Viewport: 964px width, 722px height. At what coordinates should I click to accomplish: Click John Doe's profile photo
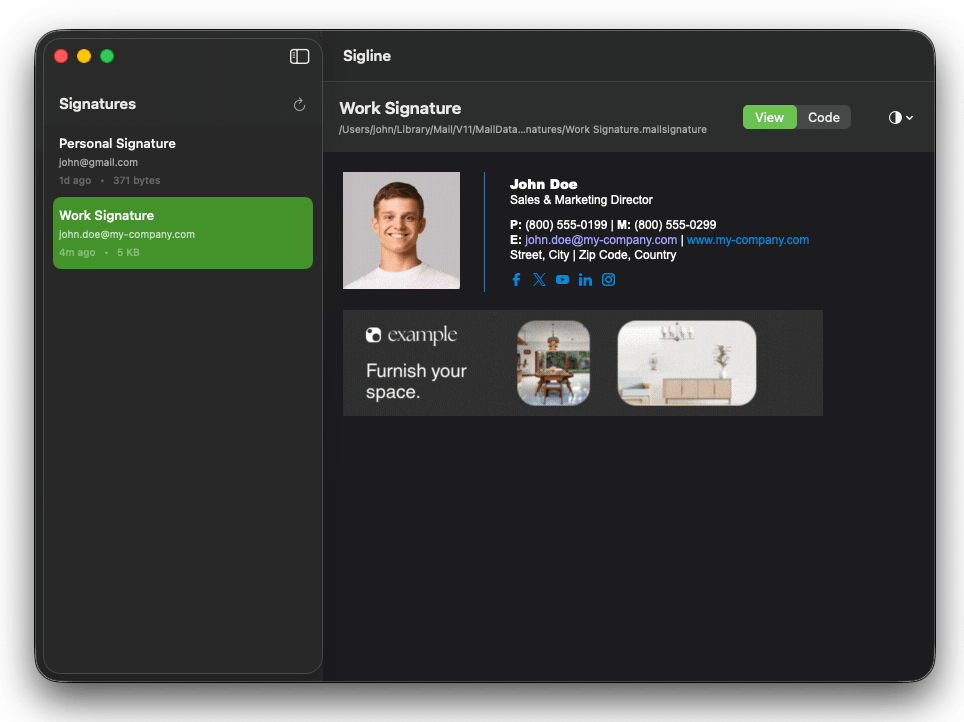coord(401,230)
